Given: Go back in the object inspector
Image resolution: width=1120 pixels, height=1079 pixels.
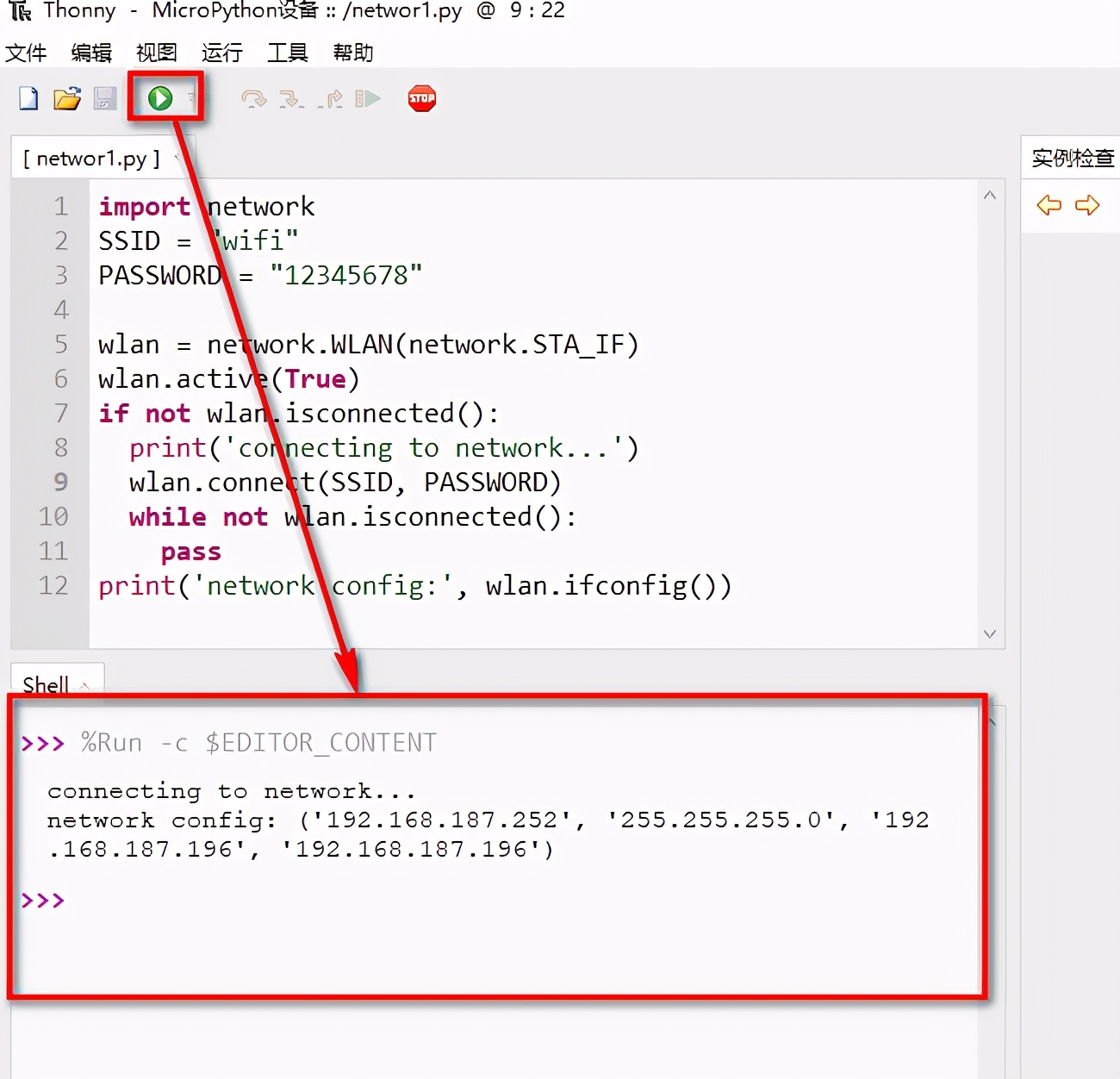Looking at the screenshot, I should point(1048,206).
